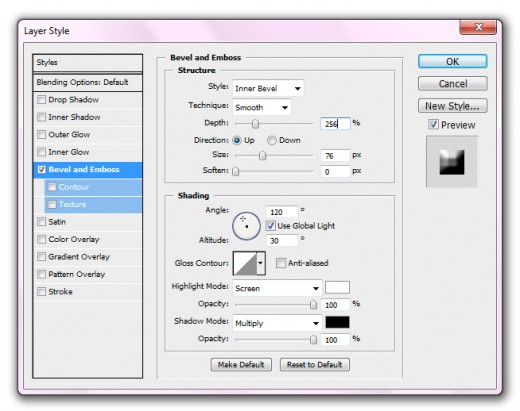Click the white highlight color swatch
Viewport: 520px width, 411px height.
(x=337, y=287)
